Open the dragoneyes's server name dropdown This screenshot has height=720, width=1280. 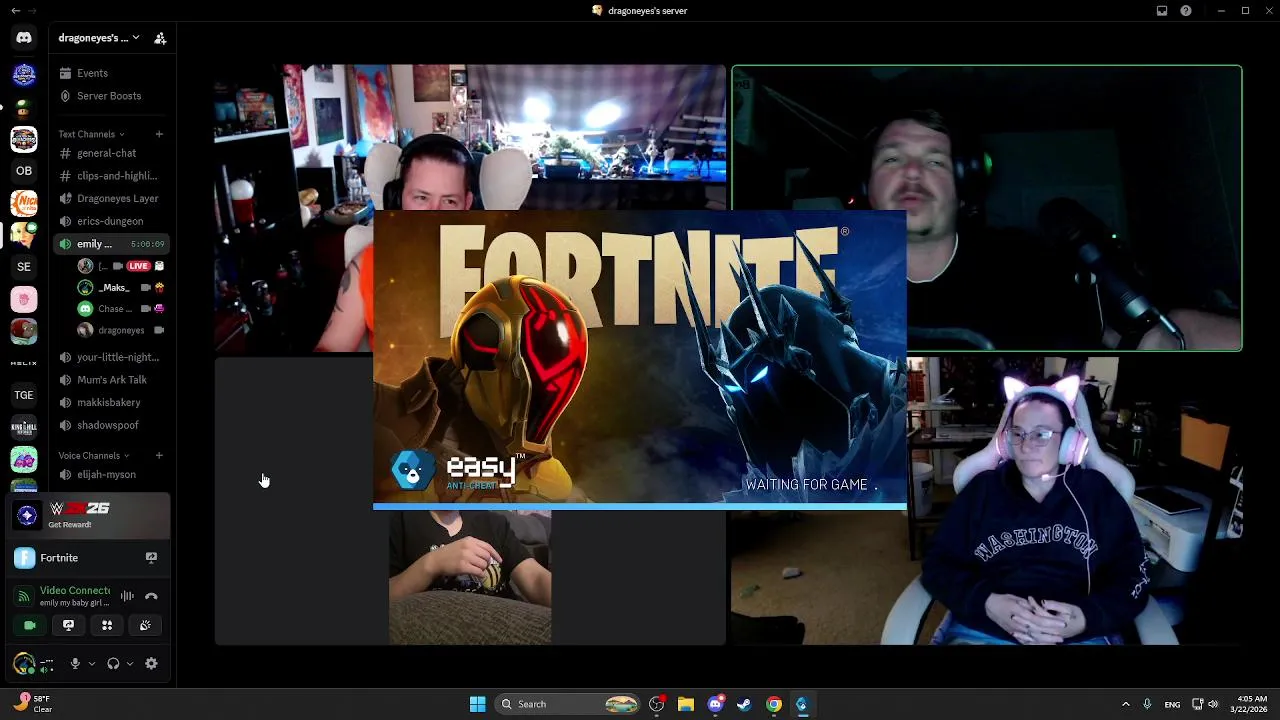point(99,38)
